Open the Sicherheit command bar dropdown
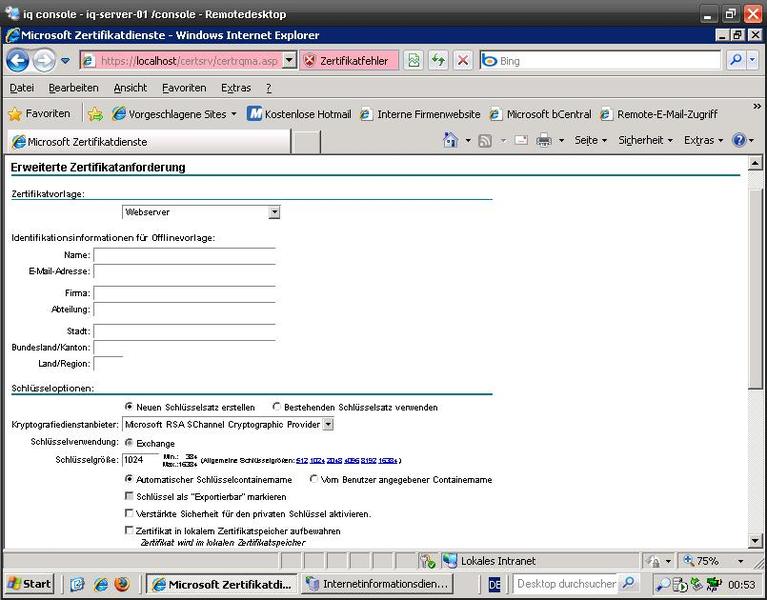Viewport: 767px width, 600px height. click(645, 140)
